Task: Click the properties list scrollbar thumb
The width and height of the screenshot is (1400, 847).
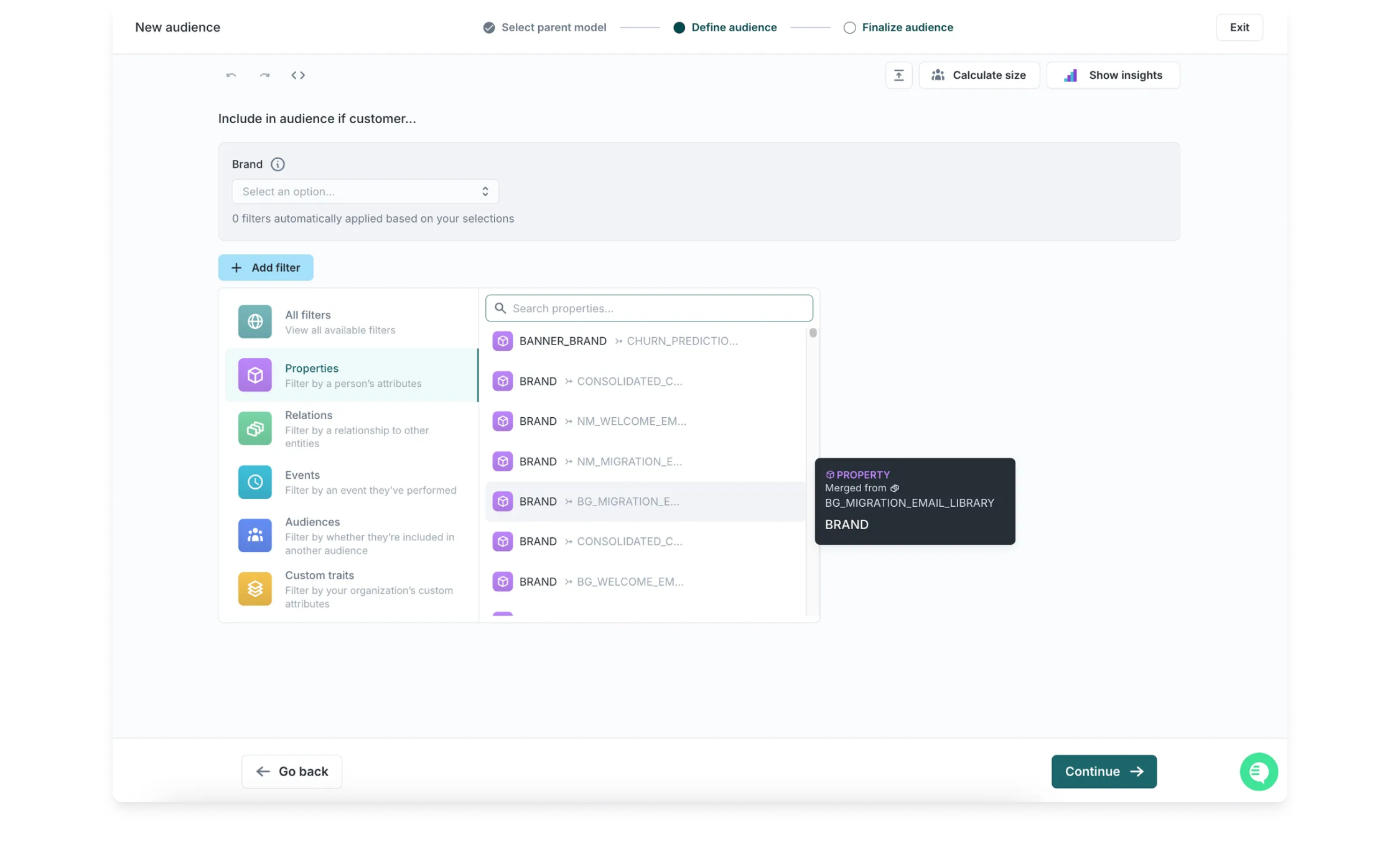Action: click(x=813, y=333)
